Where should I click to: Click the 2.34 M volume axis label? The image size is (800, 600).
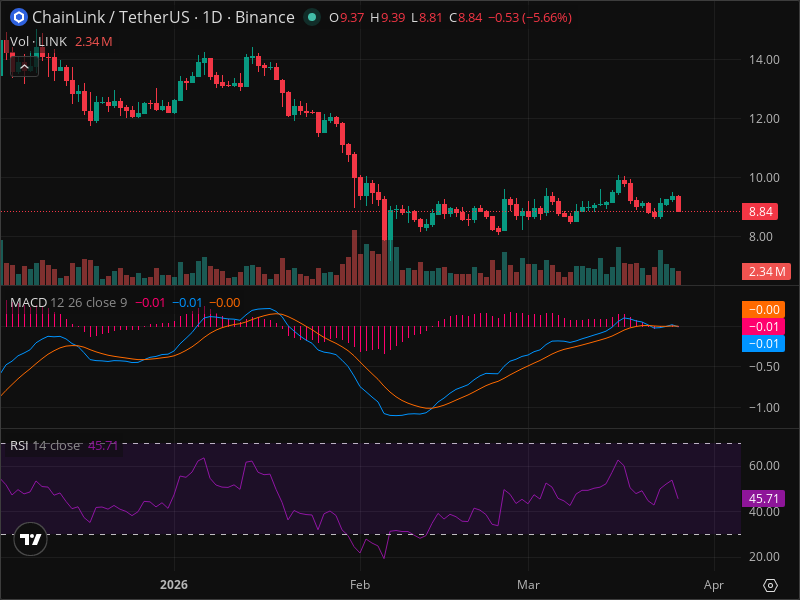point(766,271)
